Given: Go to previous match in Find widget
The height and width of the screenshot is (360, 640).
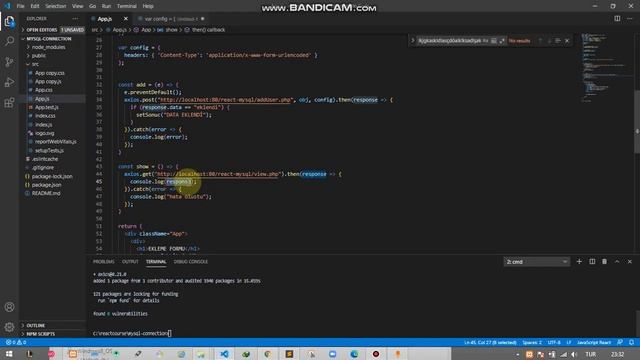Looking at the screenshot, I should coord(540,41).
